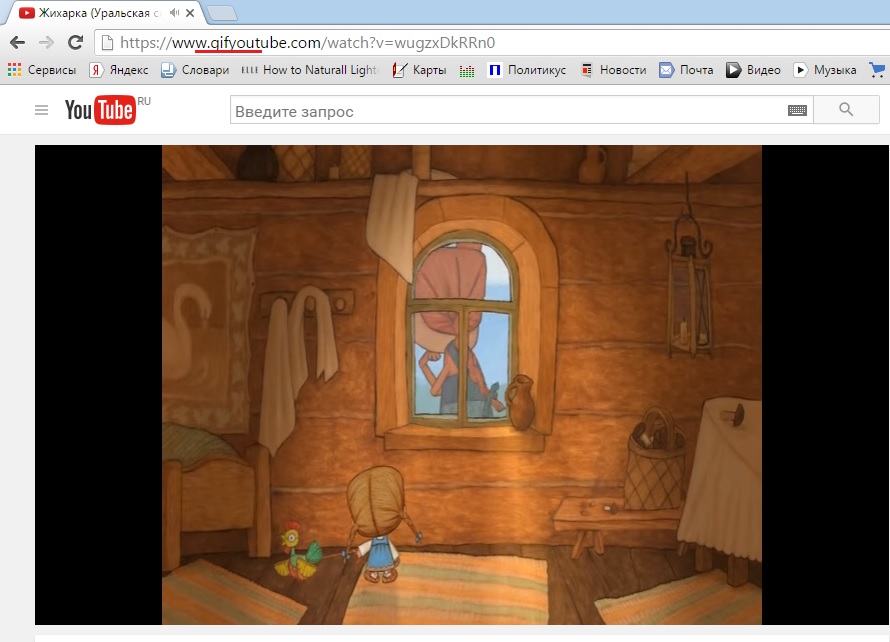
Task: Reload the page with the refresh icon
Action: pyautogui.click(x=75, y=42)
